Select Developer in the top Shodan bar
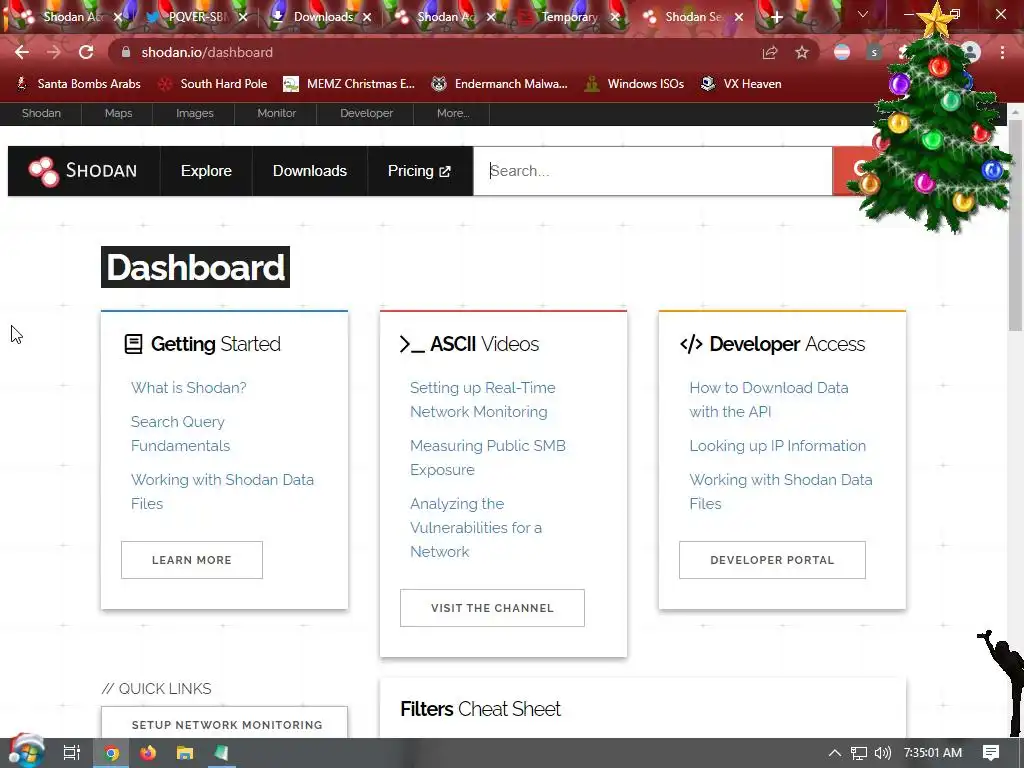 (x=366, y=113)
